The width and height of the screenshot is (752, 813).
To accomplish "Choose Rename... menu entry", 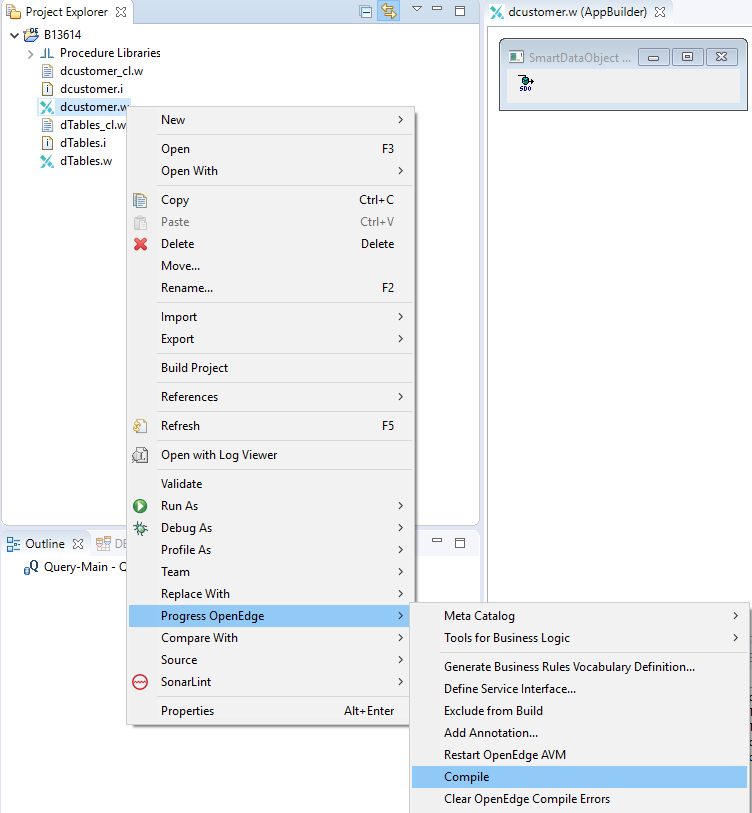I will (271, 287).
